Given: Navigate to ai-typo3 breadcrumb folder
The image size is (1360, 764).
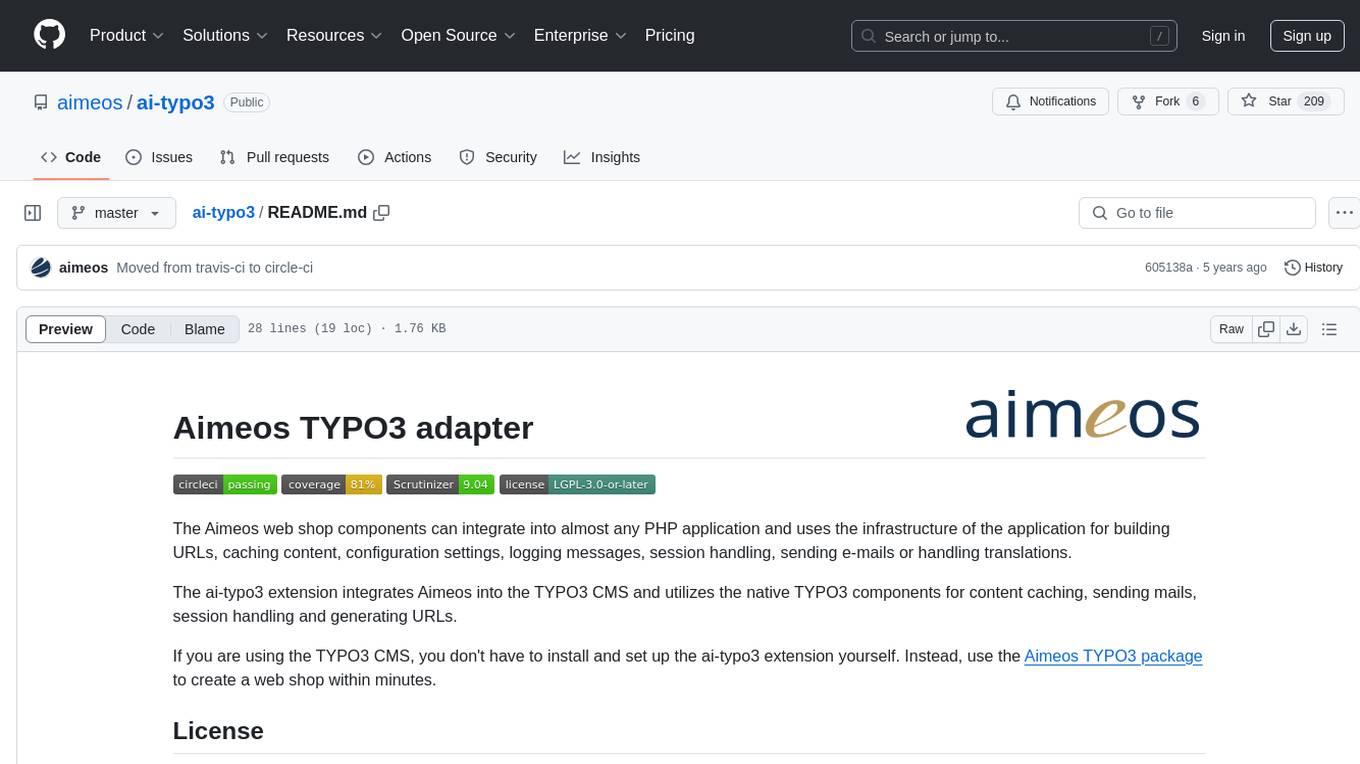Looking at the screenshot, I should tap(223, 213).
